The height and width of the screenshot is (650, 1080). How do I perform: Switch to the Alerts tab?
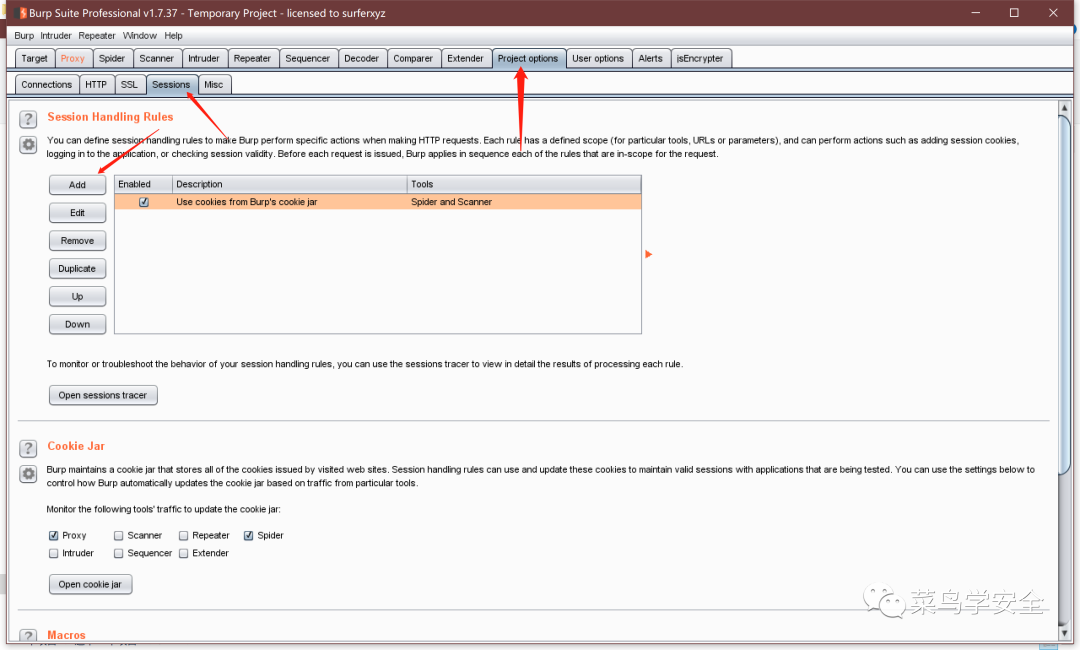650,59
